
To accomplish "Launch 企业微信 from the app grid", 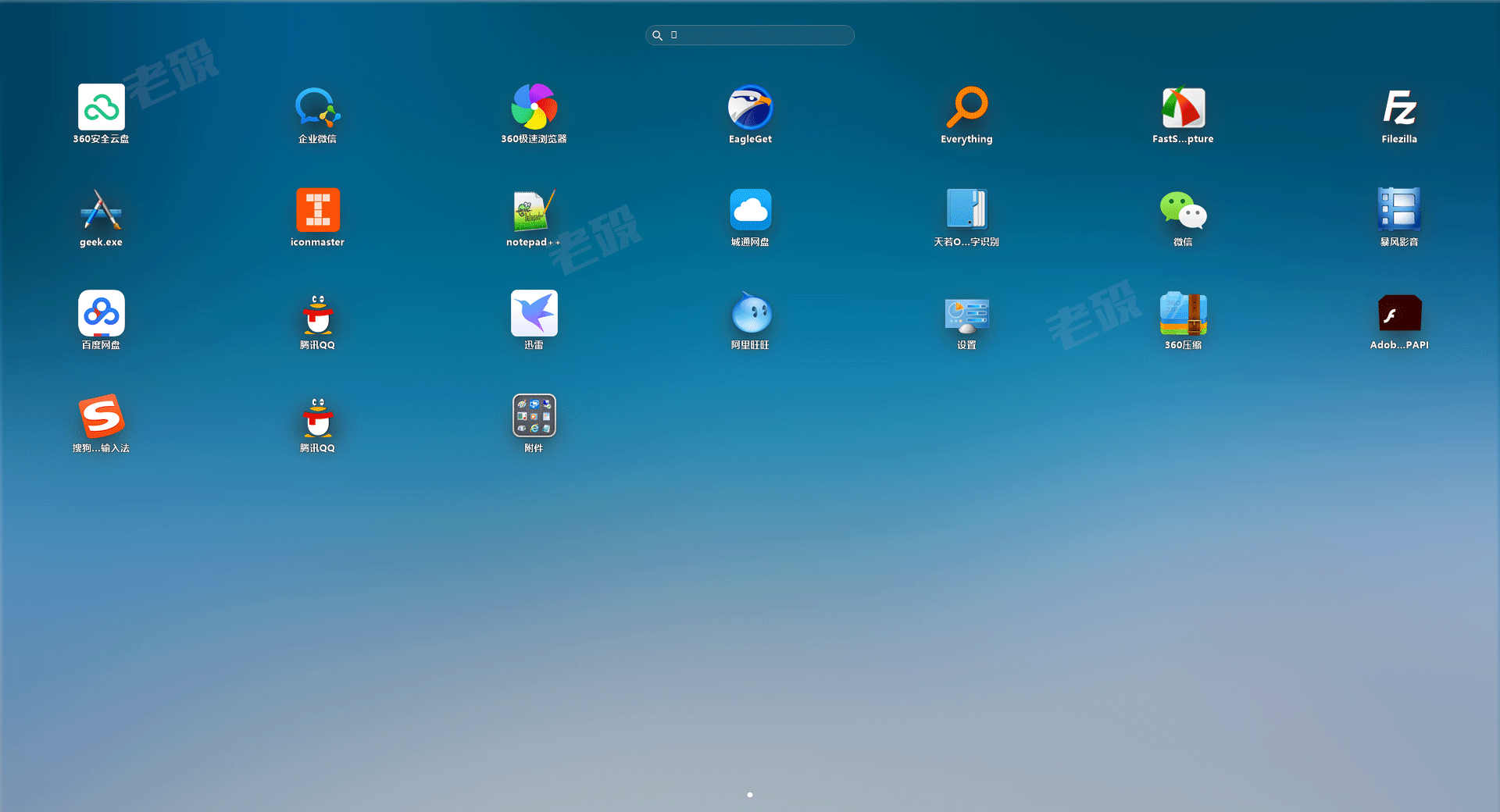I will click(317, 107).
